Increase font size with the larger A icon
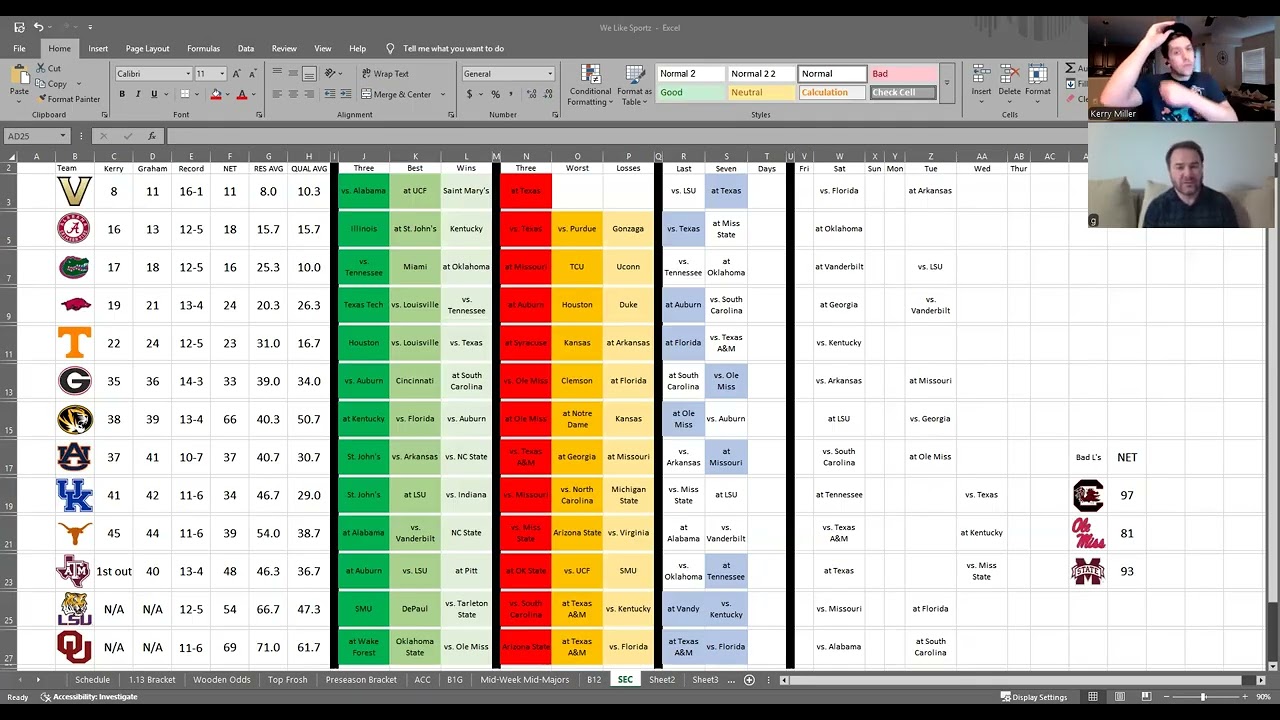 (x=236, y=74)
